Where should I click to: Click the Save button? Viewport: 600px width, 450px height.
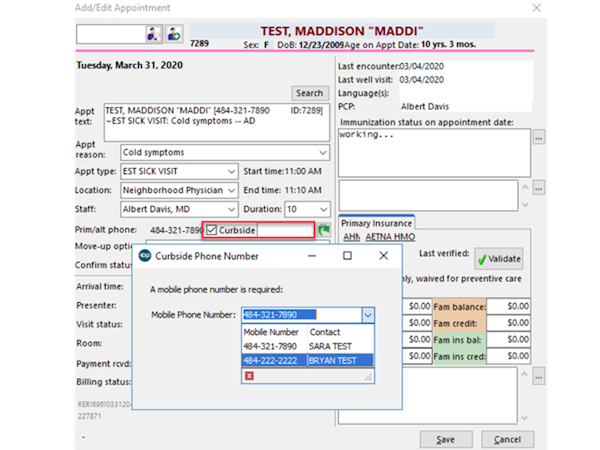pyautogui.click(x=446, y=440)
